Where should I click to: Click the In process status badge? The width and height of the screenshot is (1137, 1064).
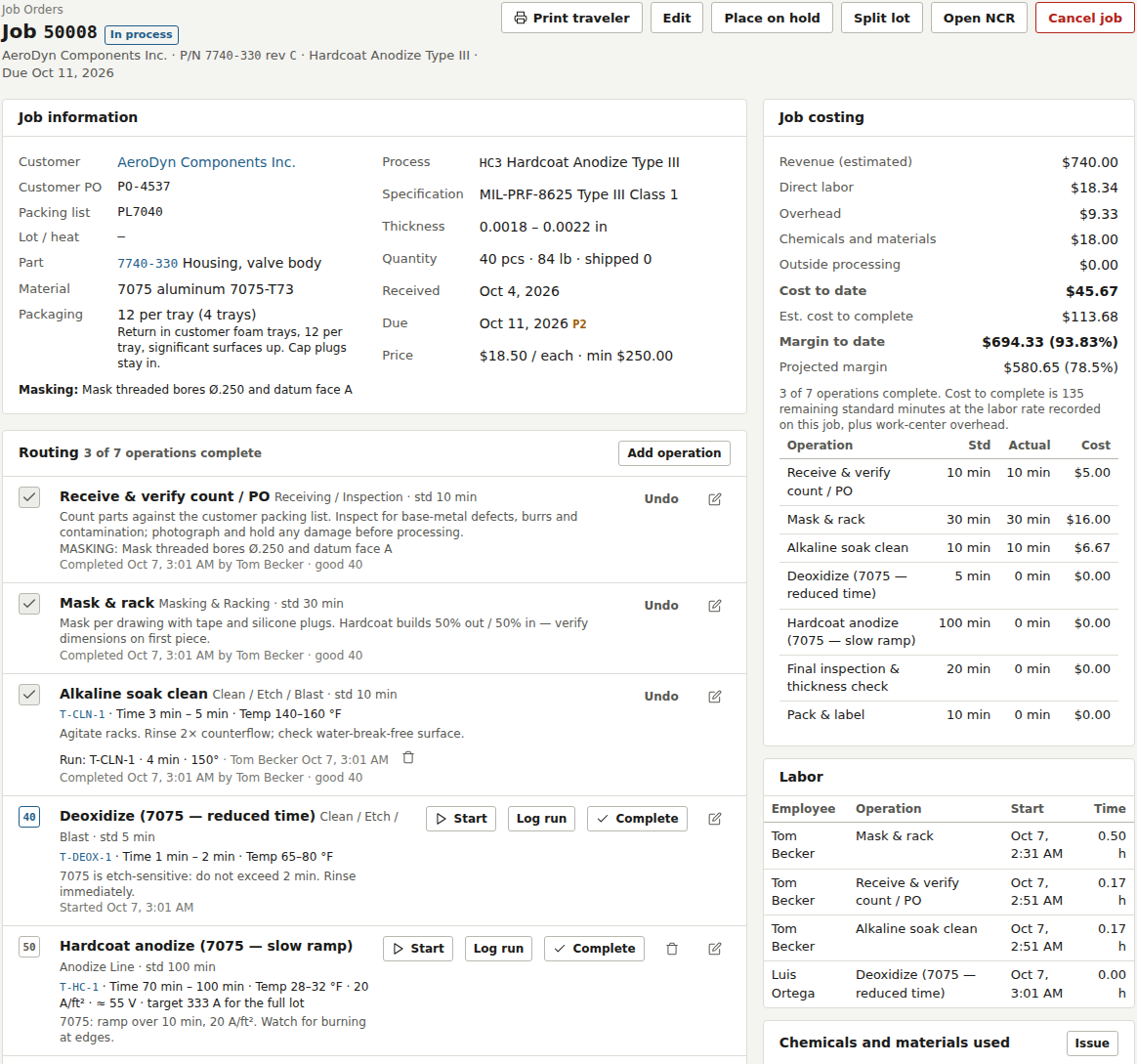pos(142,35)
